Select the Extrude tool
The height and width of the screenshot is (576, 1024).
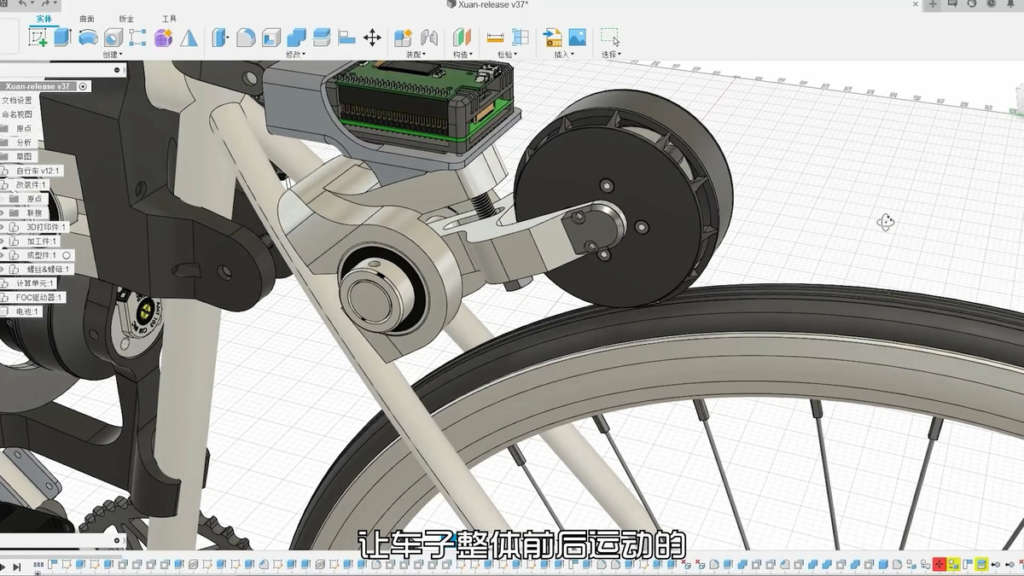click(62, 37)
